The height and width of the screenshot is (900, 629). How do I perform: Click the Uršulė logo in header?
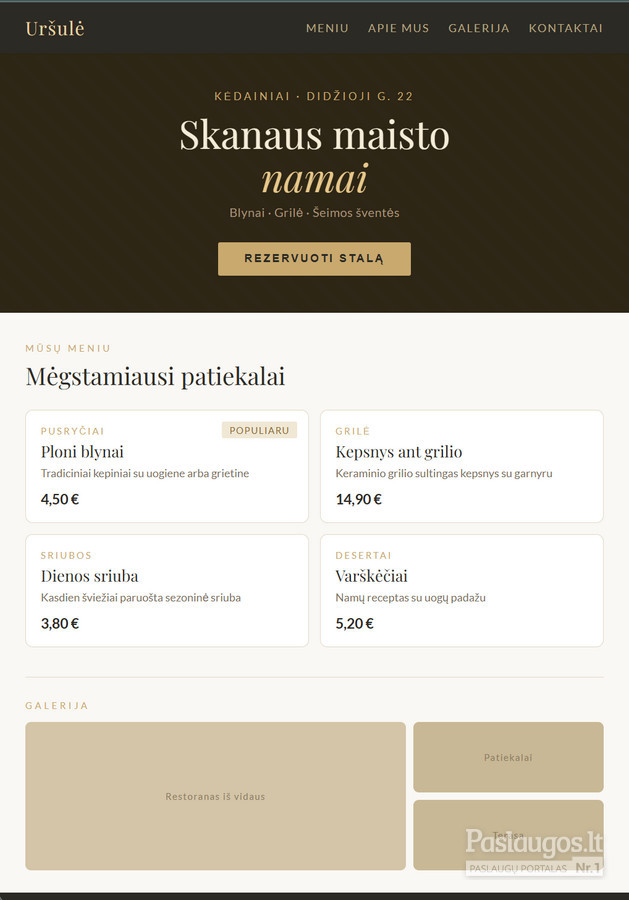pos(55,28)
